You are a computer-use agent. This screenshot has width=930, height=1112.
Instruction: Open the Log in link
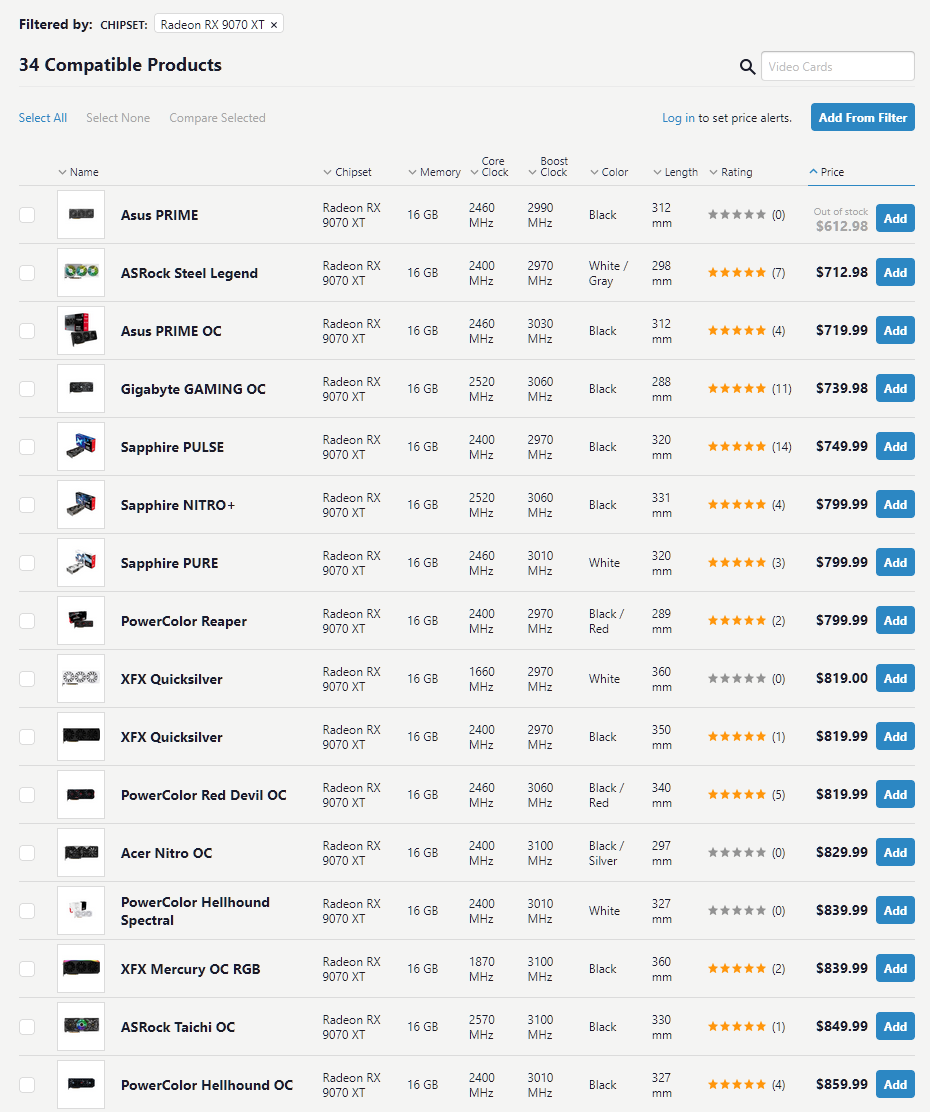pyautogui.click(x=678, y=118)
